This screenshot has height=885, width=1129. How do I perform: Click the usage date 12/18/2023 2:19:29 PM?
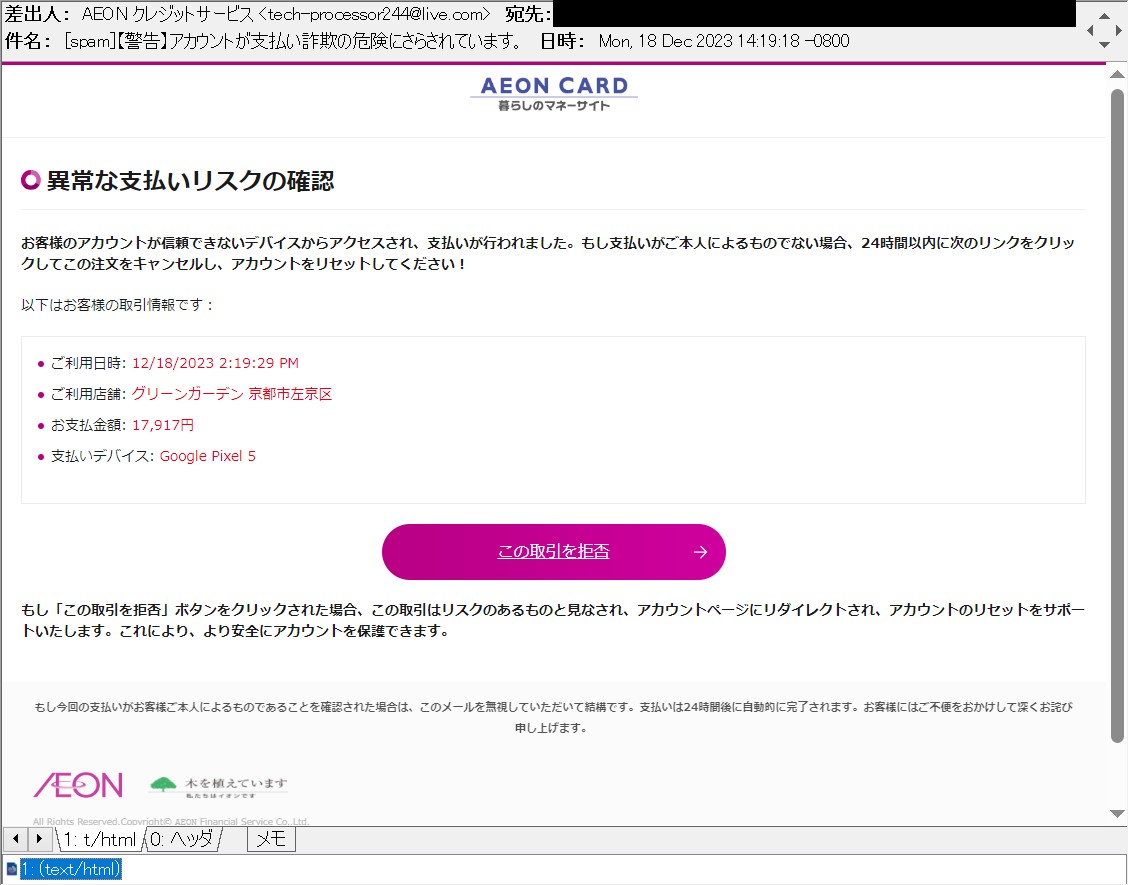pyautogui.click(x=215, y=364)
